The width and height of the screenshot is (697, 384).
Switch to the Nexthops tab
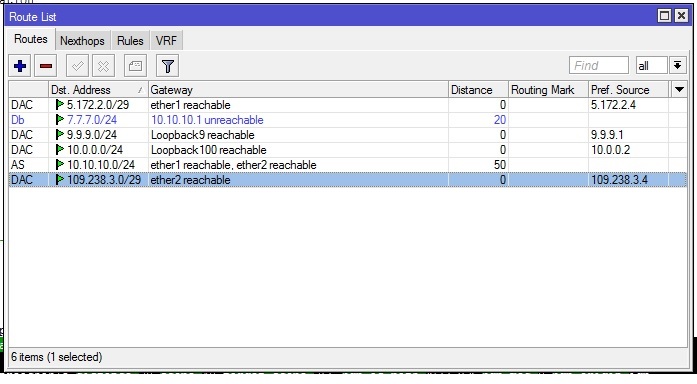[x=82, y=41]
